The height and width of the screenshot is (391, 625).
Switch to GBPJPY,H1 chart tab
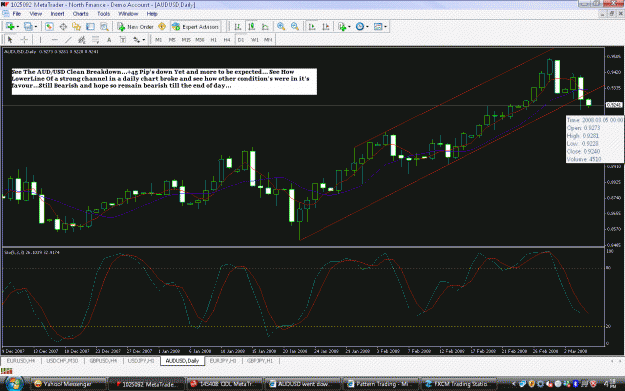tap(259, 361)
